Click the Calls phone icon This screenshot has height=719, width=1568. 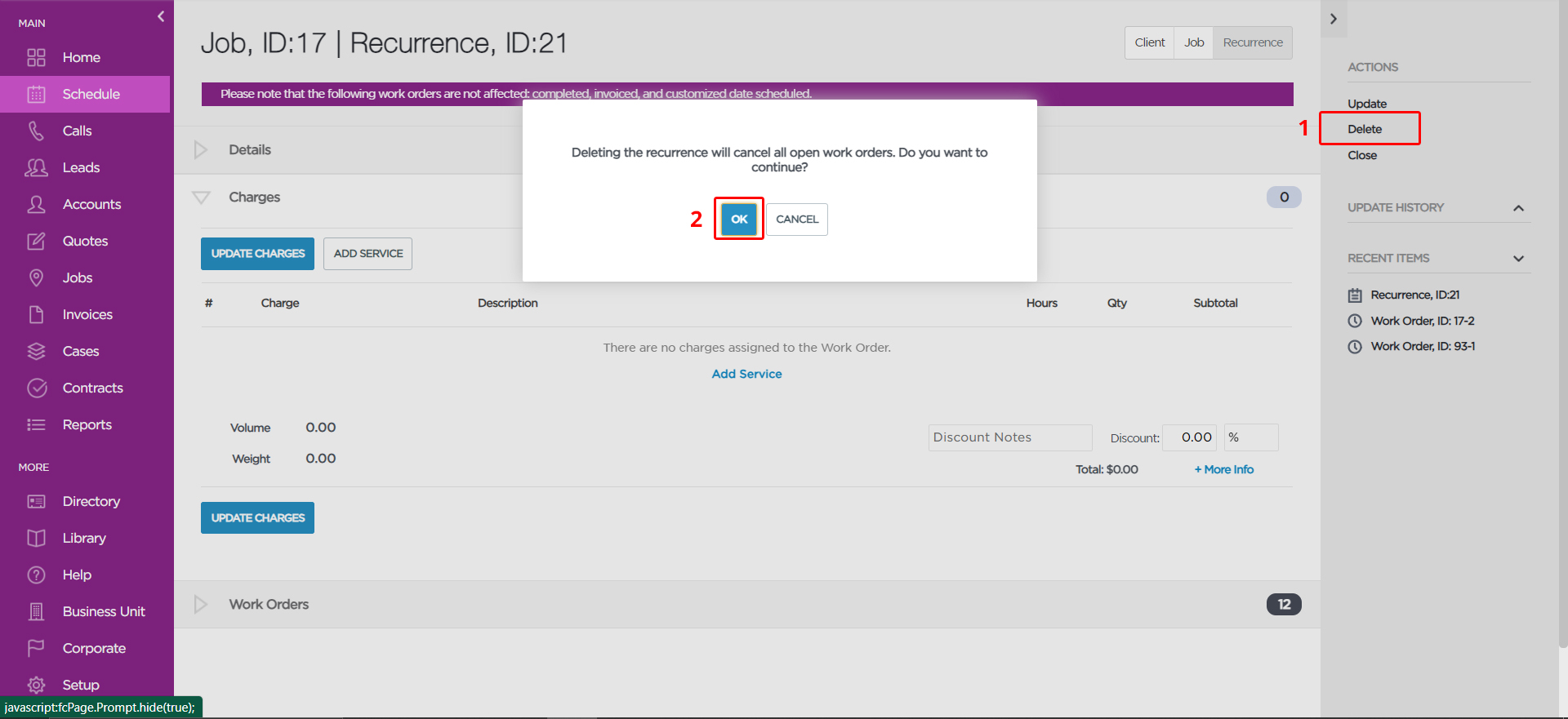point(36,131)
